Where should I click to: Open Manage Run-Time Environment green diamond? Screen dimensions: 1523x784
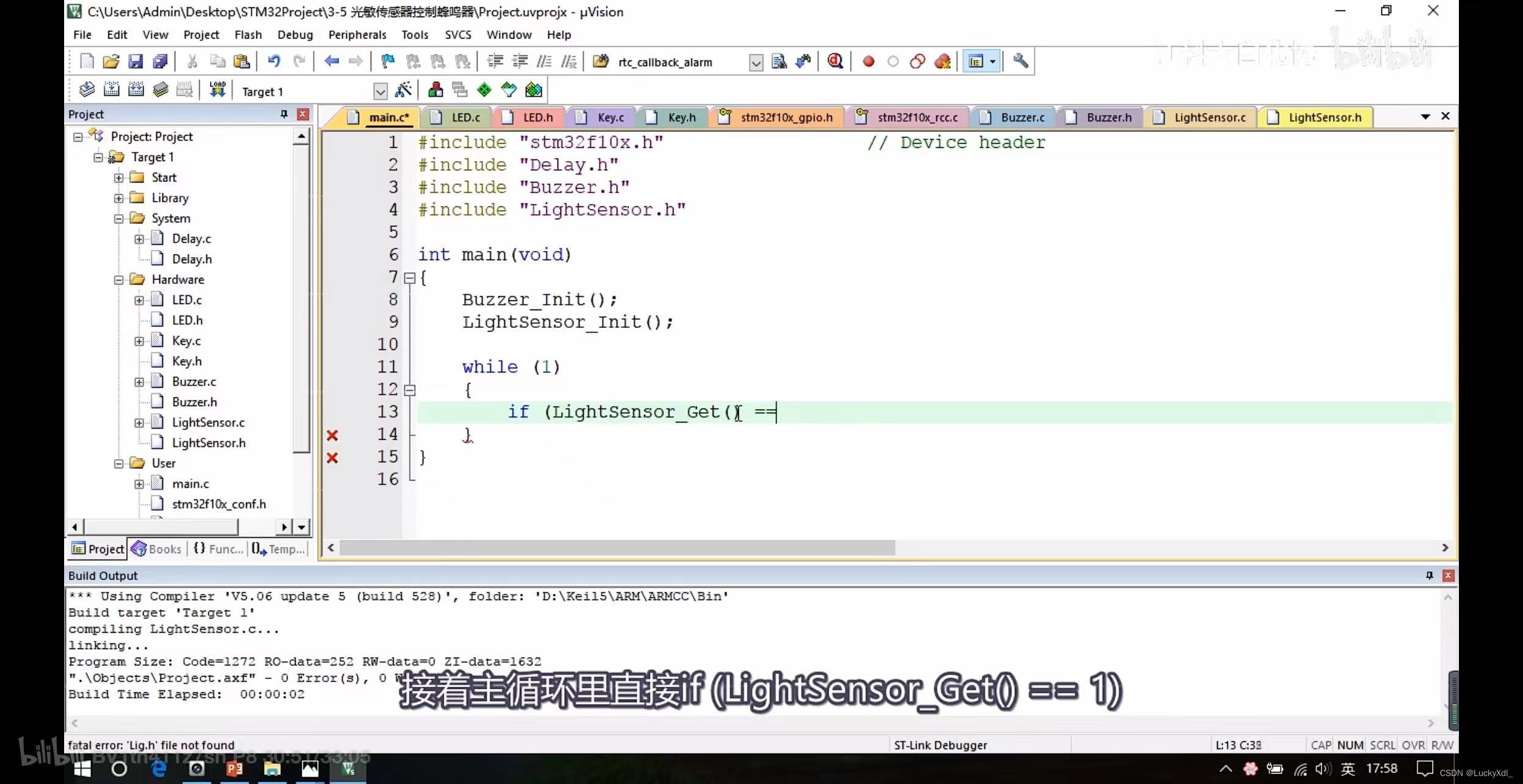pos(484,90)
